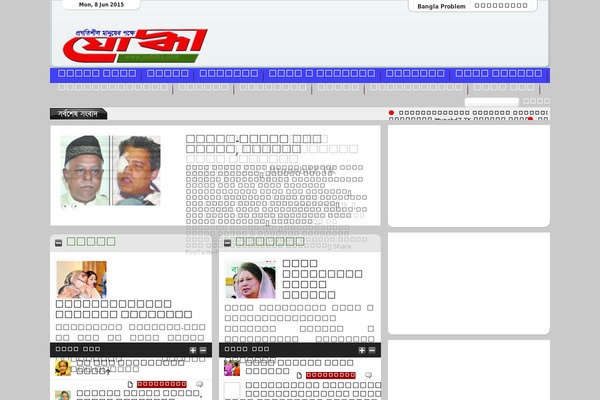Click the search submit button beside search field
The width and height of the screenshot is (600, 400).
pos(536,101)
